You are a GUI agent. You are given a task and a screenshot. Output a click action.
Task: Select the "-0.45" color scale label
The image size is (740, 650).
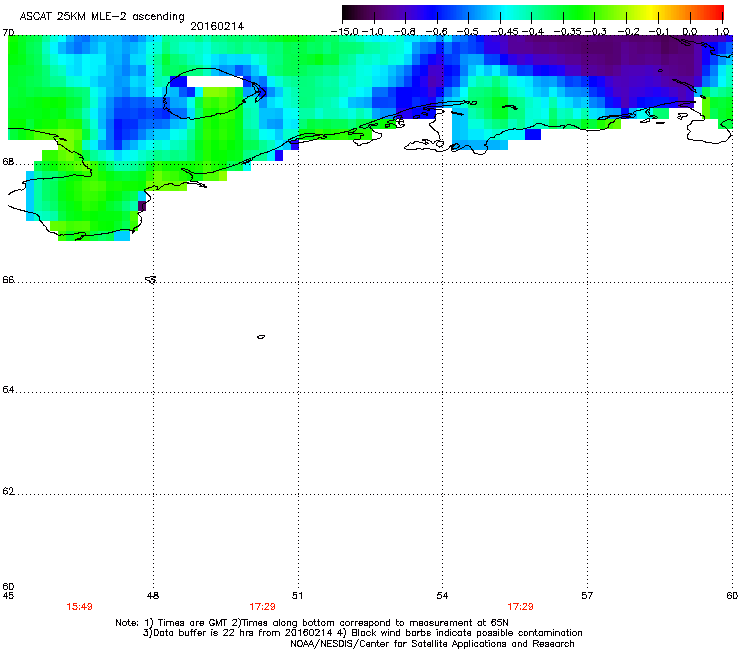505,32
